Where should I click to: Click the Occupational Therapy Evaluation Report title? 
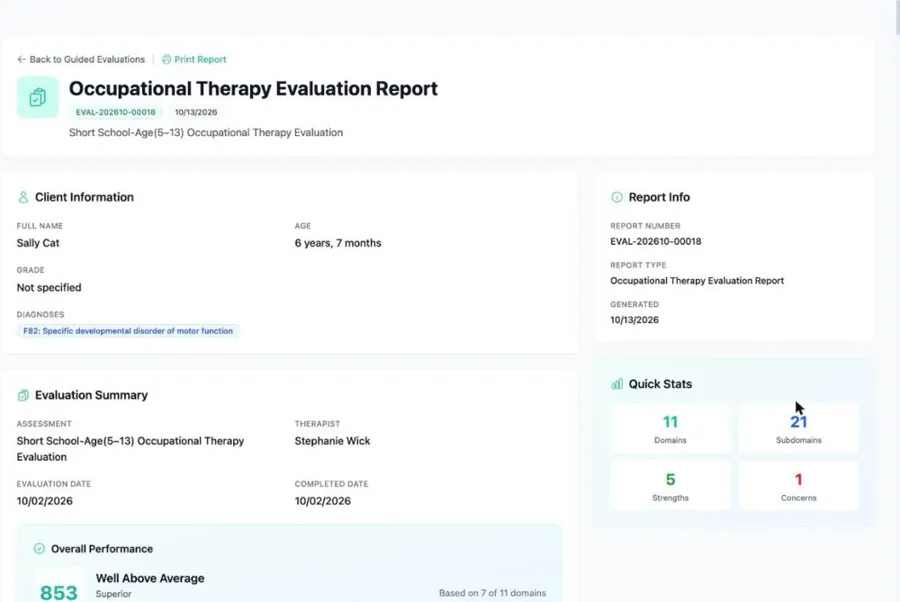[x=253, y=88]
